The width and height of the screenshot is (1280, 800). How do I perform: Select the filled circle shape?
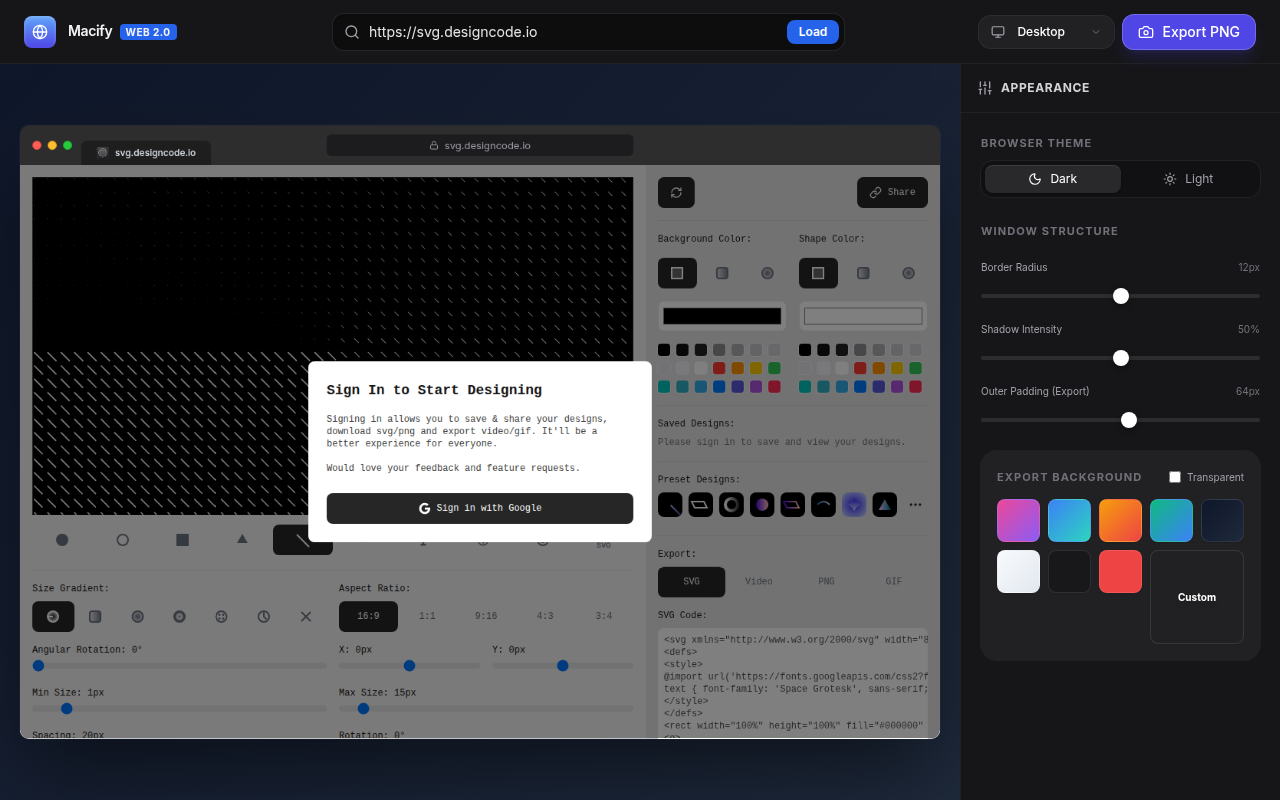[62, 540]
